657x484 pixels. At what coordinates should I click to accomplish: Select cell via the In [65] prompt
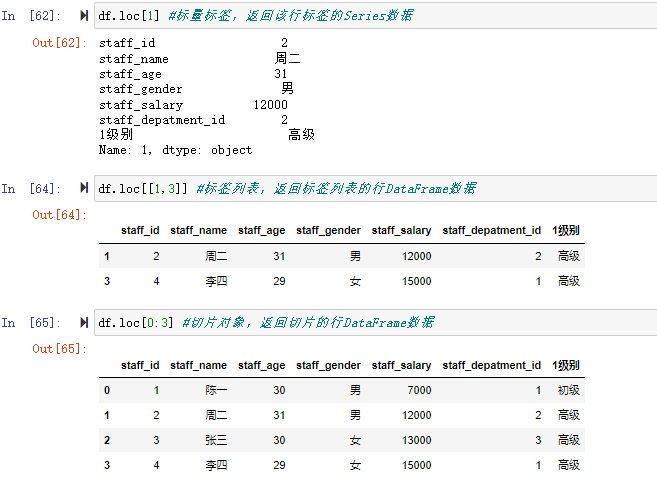click(31, 323)
